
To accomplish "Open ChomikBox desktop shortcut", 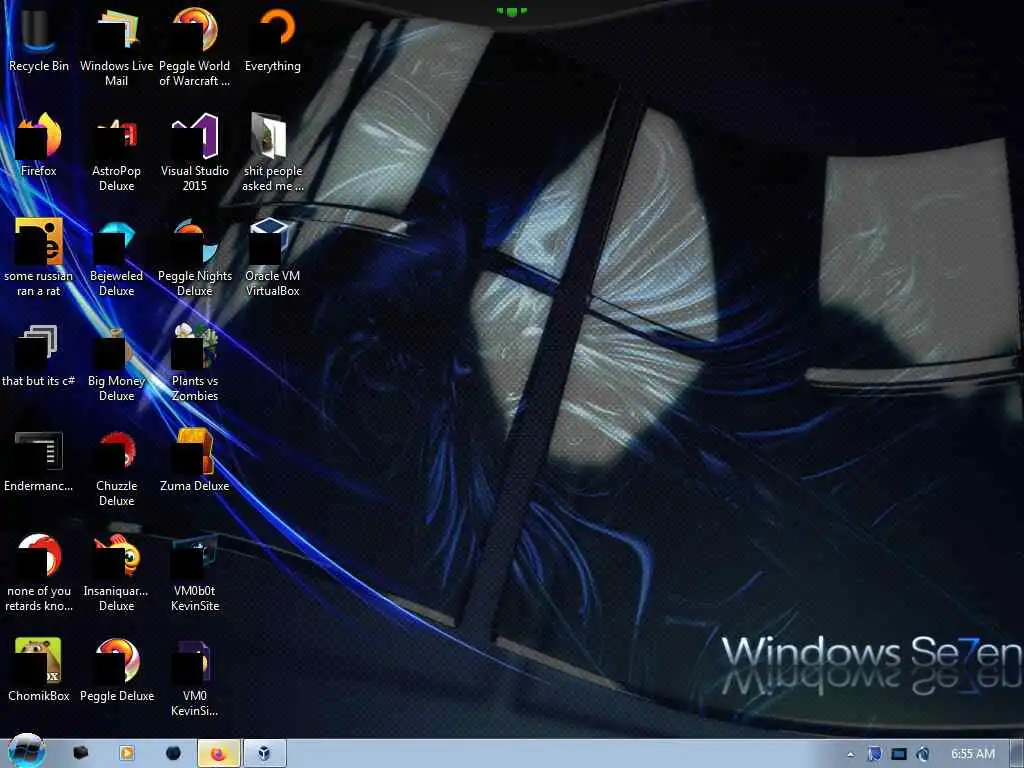I will coord(39,670).
